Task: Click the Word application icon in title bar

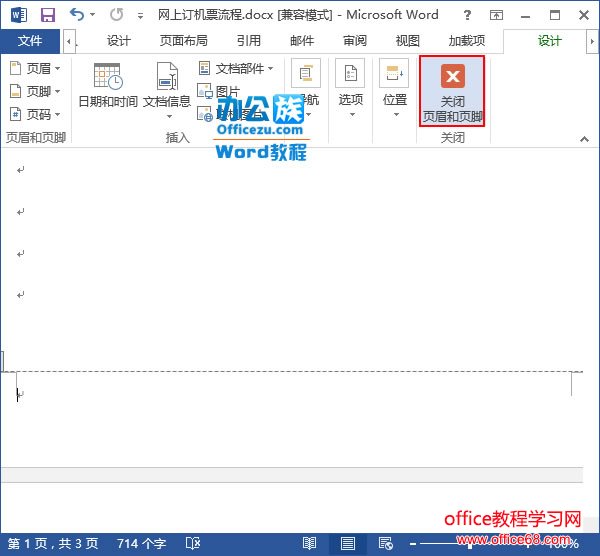Action: pyautogui.click(x=19, y=15)
